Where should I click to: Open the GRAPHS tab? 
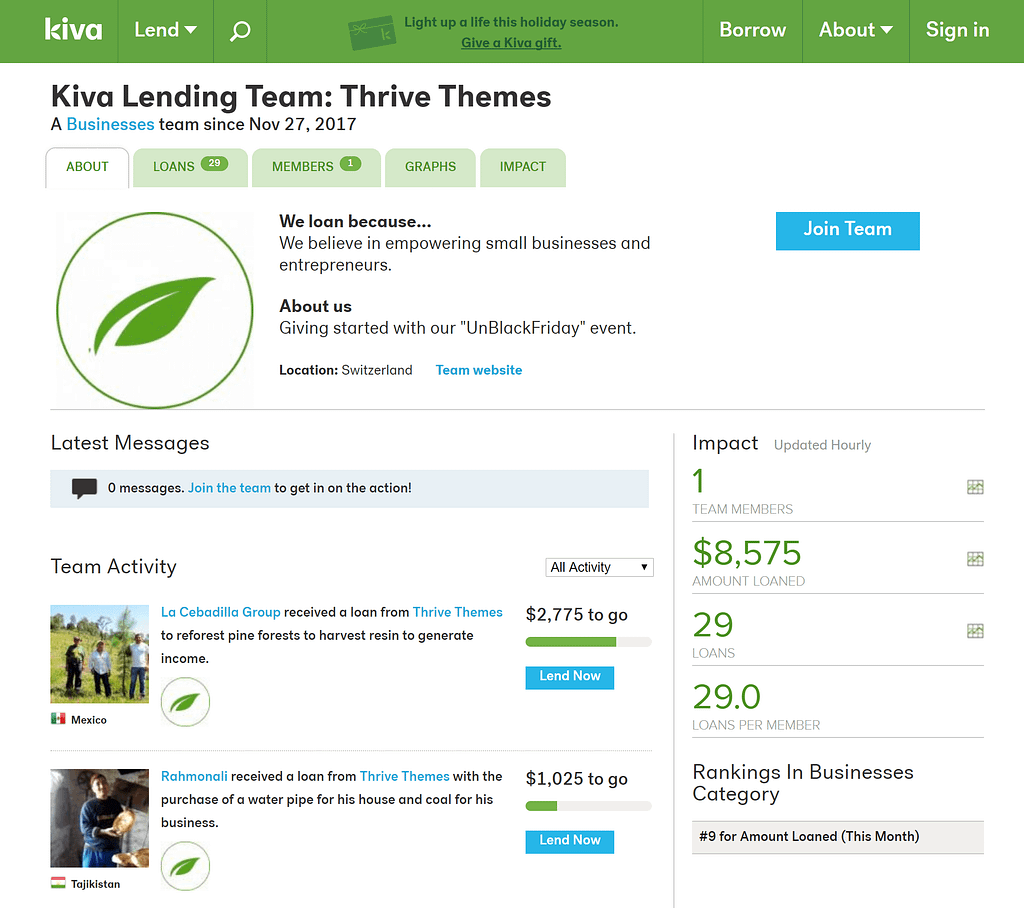click(x=430, y=167)
